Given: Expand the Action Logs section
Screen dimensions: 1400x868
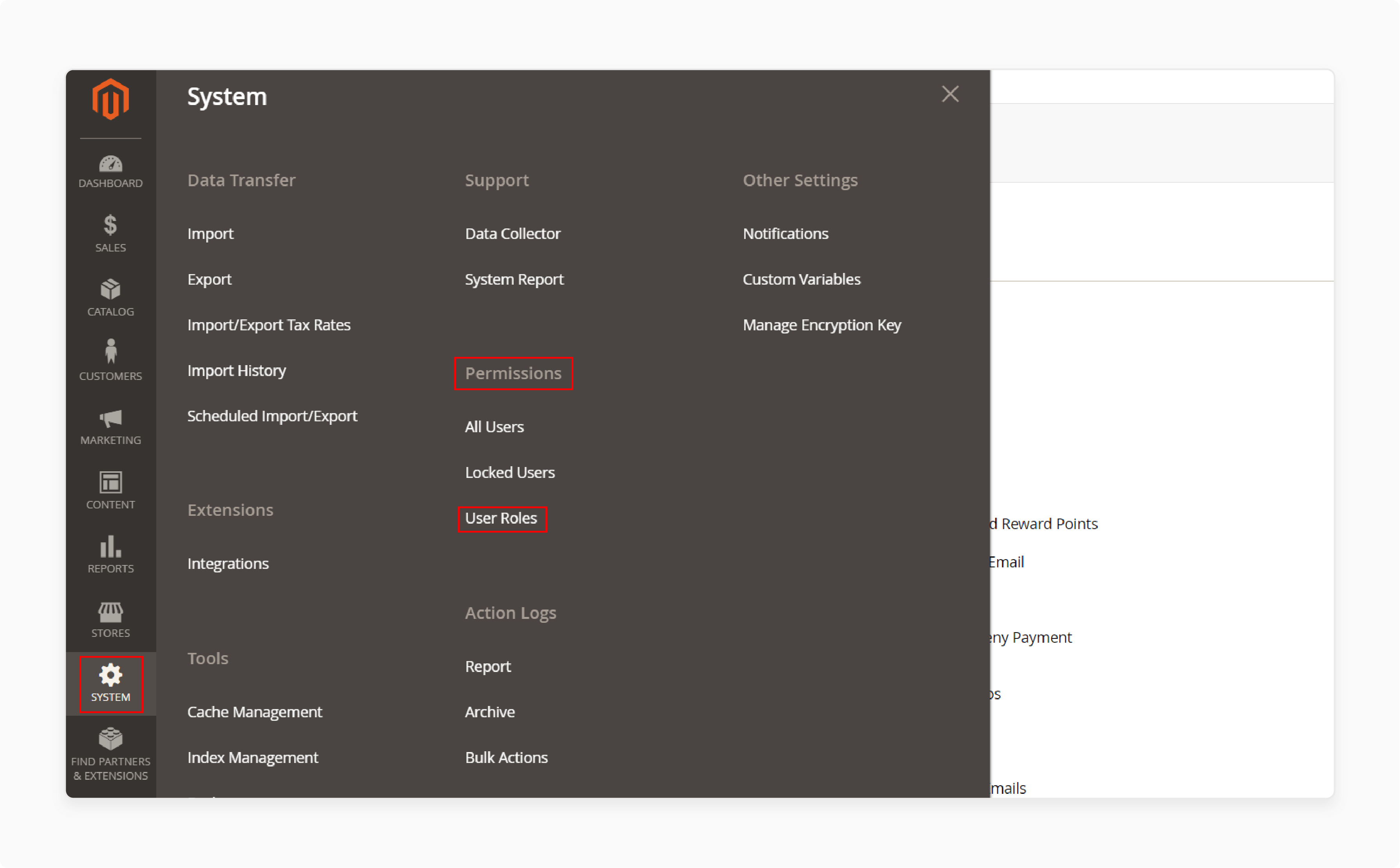Looking at the screenshot, I should pos(510,611).
